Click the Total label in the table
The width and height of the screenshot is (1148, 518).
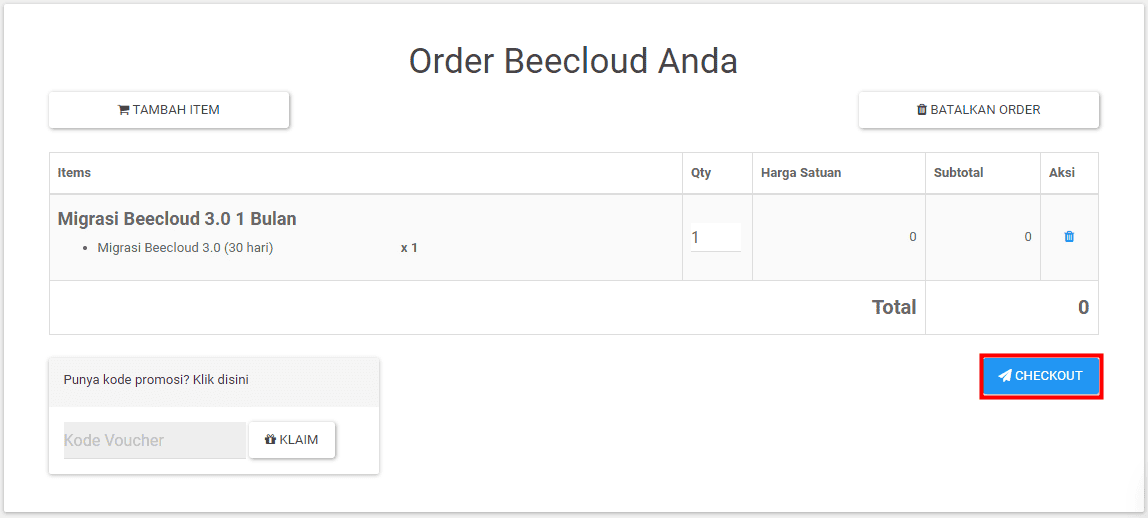click(894, 307)
